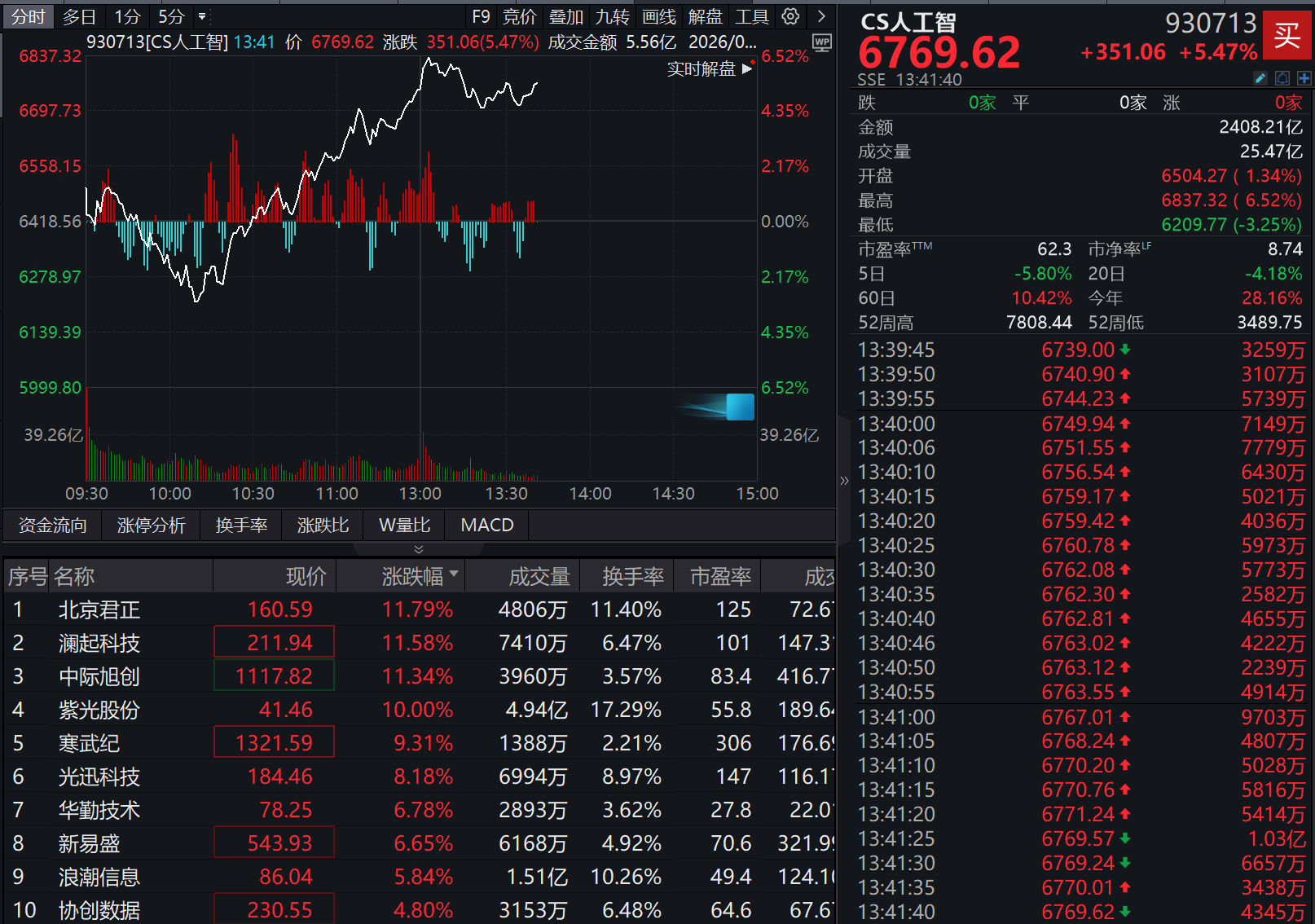1315x924 pixels.
Task: Expand chevron below indicator tabs
Action: [419, 549]
